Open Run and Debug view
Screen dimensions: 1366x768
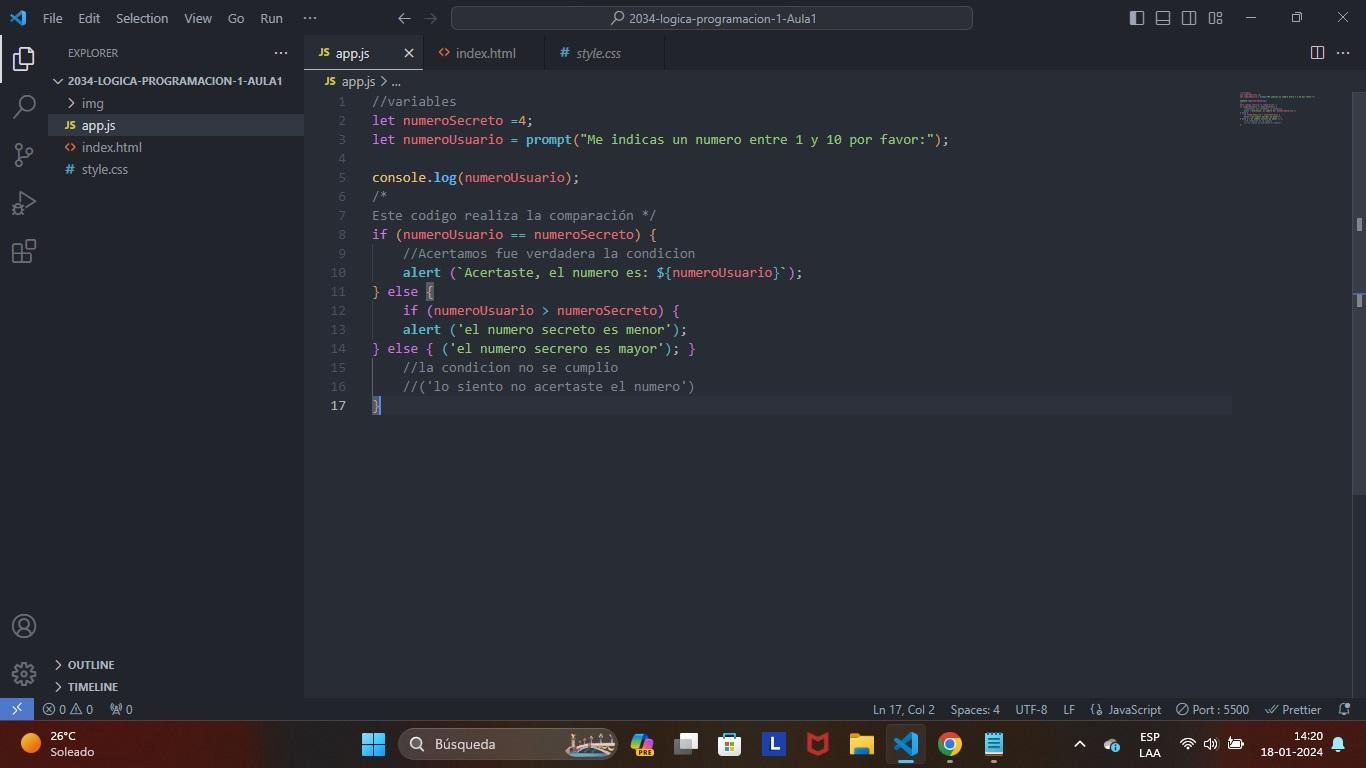click(x=24, y=203)
